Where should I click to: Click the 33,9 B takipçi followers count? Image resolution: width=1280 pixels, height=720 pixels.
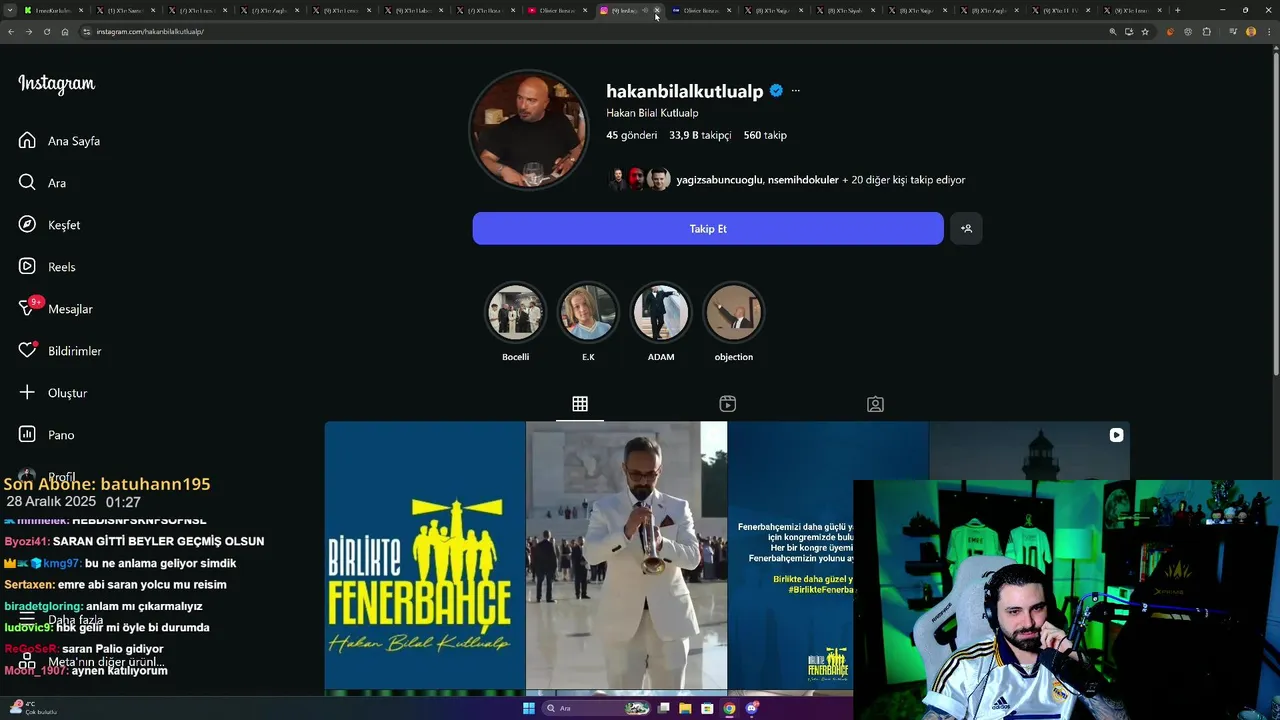point(700,135)
